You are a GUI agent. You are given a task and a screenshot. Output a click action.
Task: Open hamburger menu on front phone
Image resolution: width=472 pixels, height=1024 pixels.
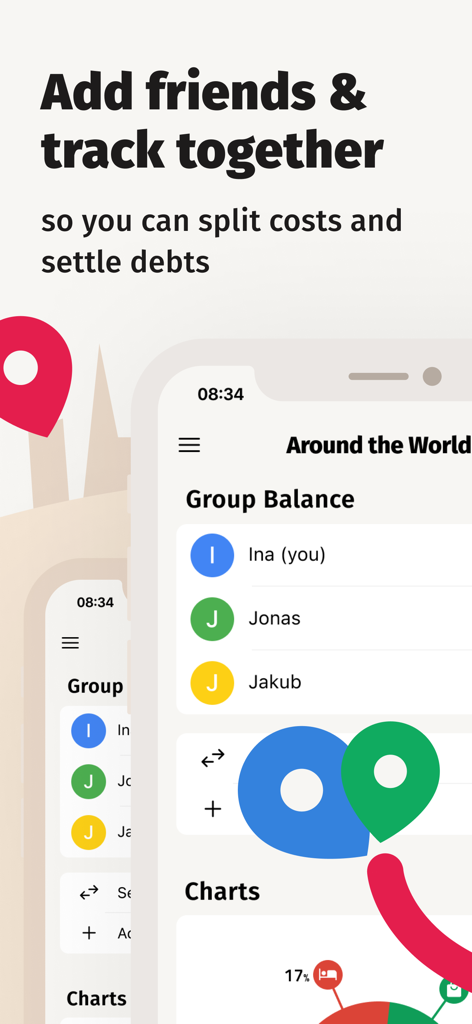point(189,445)
